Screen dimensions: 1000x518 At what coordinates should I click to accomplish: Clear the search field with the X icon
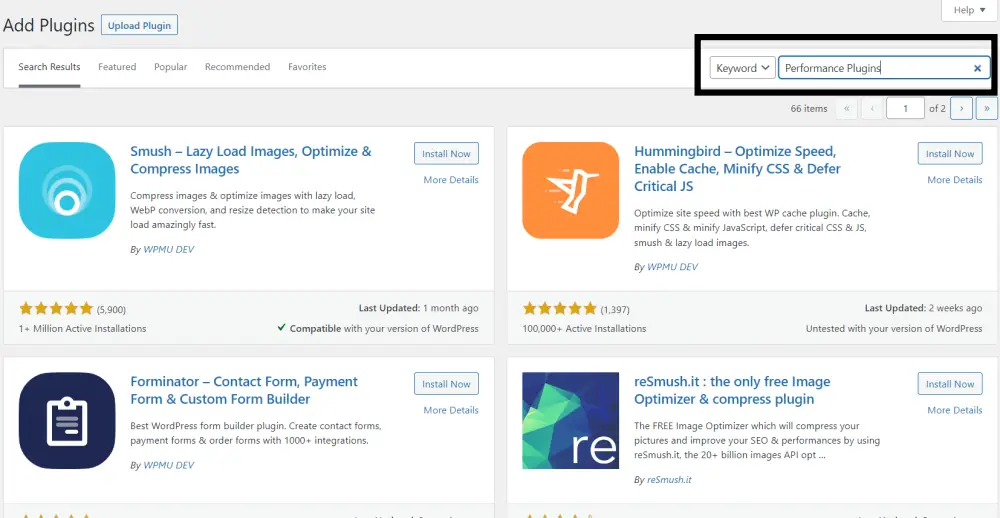point(977,68)
